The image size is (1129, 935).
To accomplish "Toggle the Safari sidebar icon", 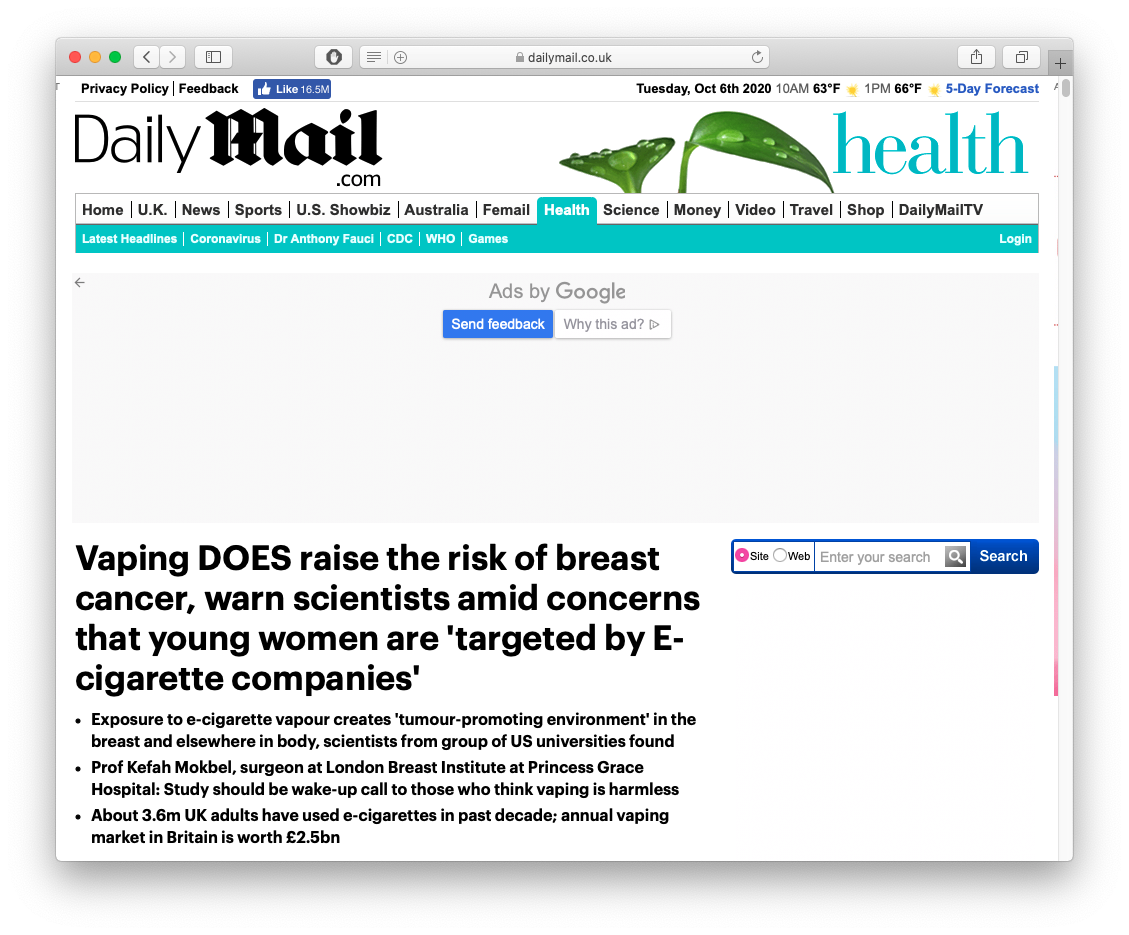I will point(213,57).
